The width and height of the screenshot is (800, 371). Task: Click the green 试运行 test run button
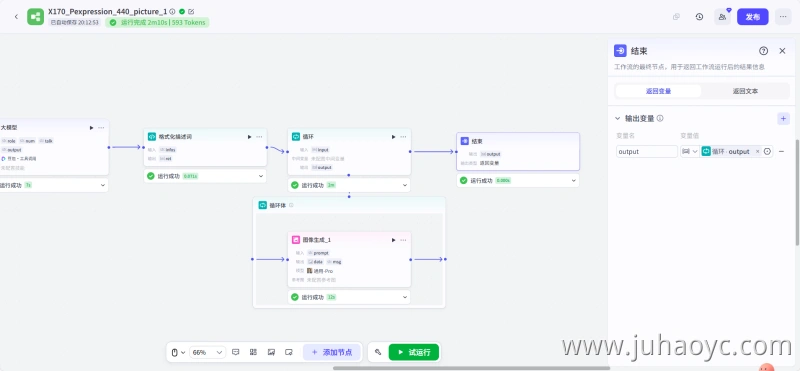[414, 352]
